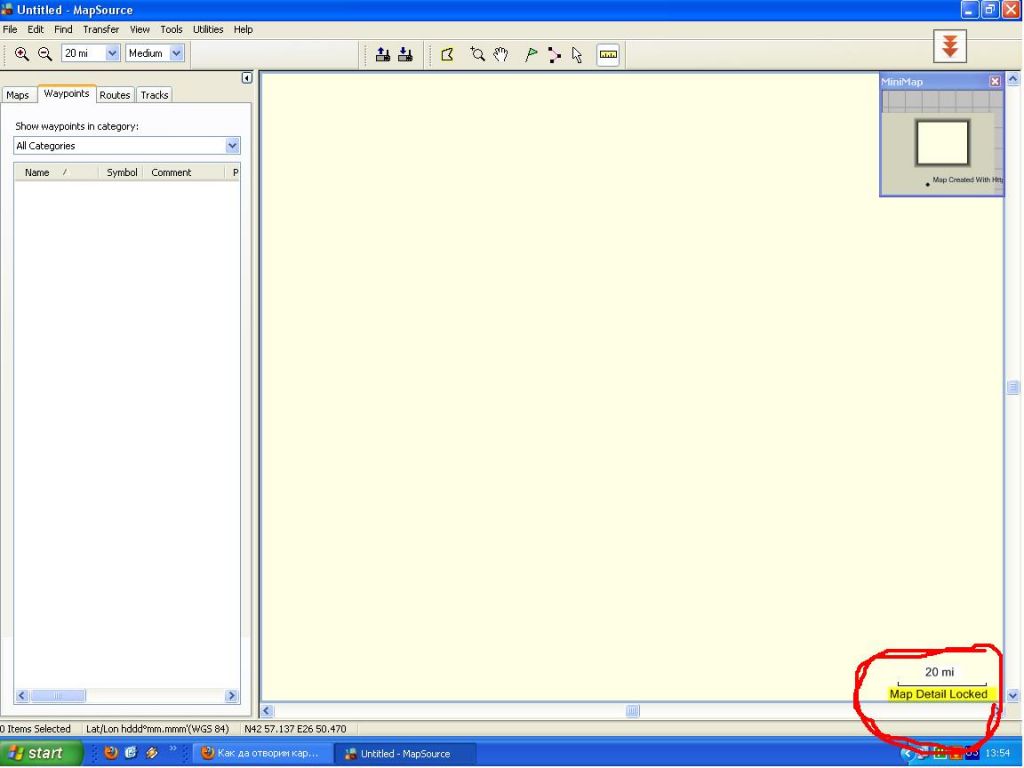Select the Zoom tool in toolbar
The image size is (1024, 768).
coord(477,55)
